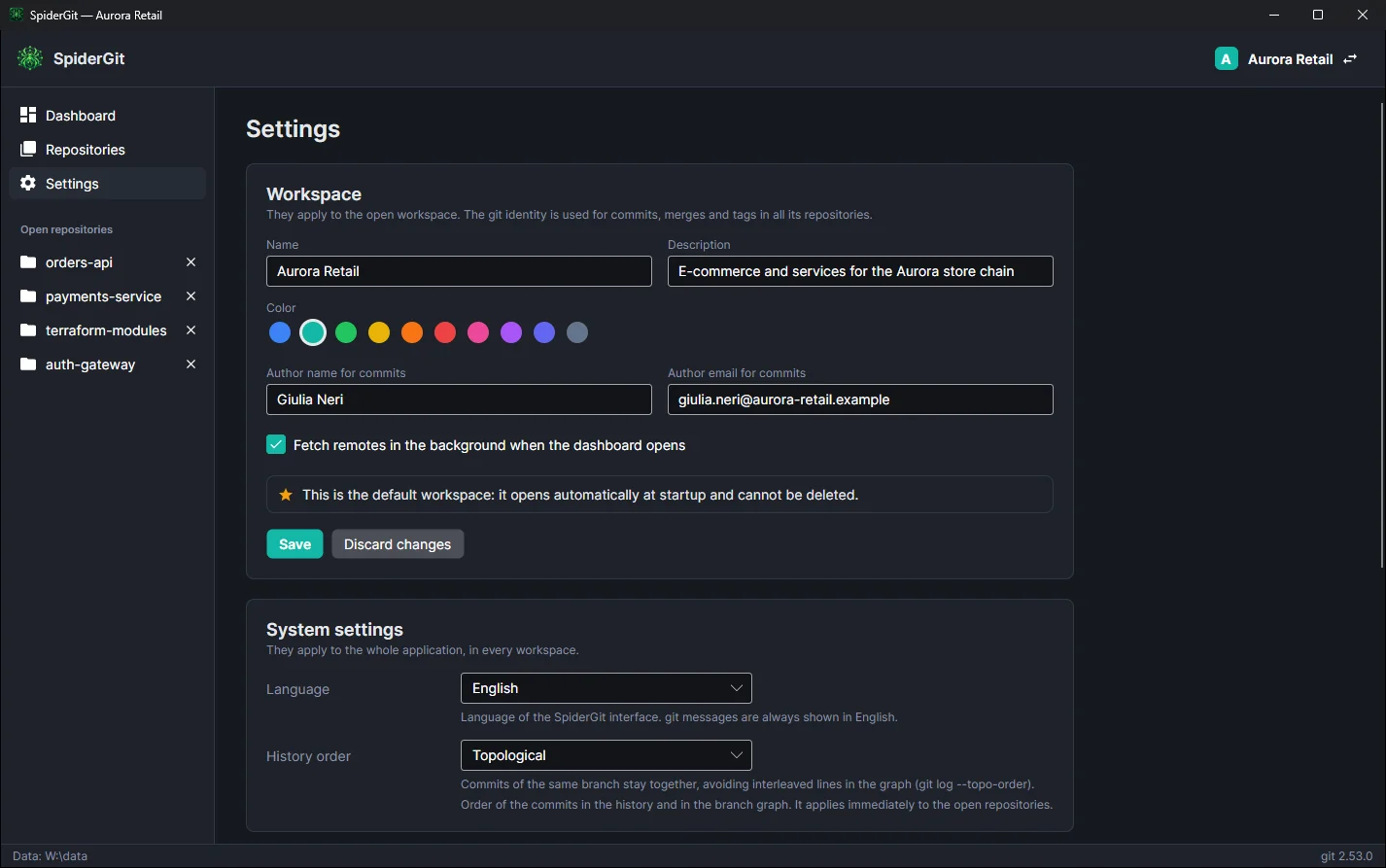
Task: Select the red workspace color
Action: (x=445, y=332)
